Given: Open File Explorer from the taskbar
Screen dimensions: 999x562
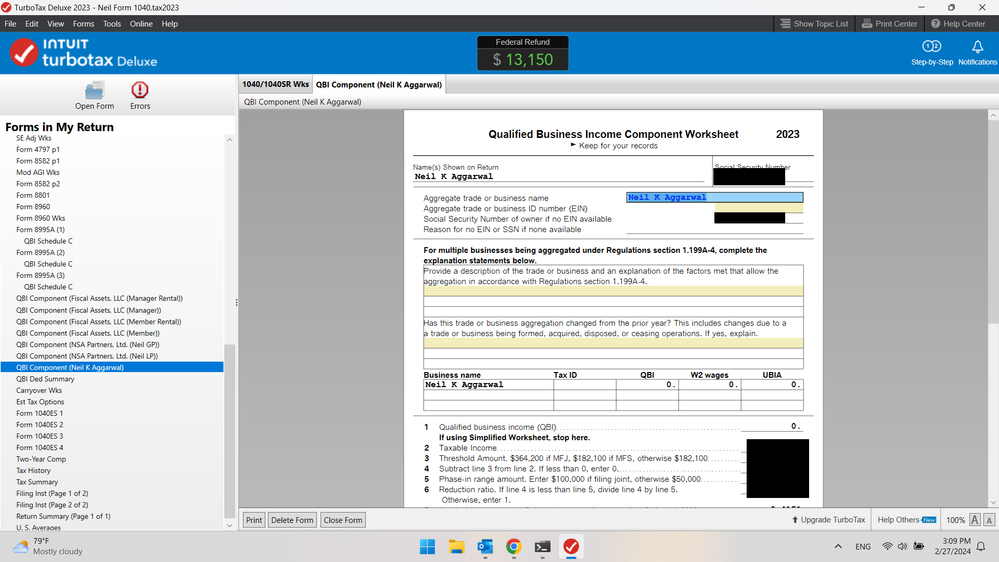Looking at the screenshot, I should pos(456,547).
